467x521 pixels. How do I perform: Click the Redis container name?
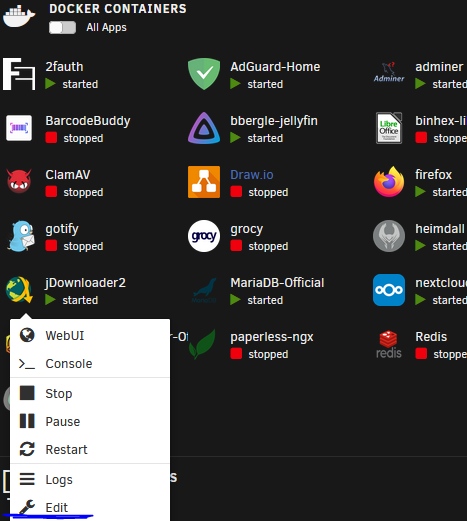click(431, 337)
